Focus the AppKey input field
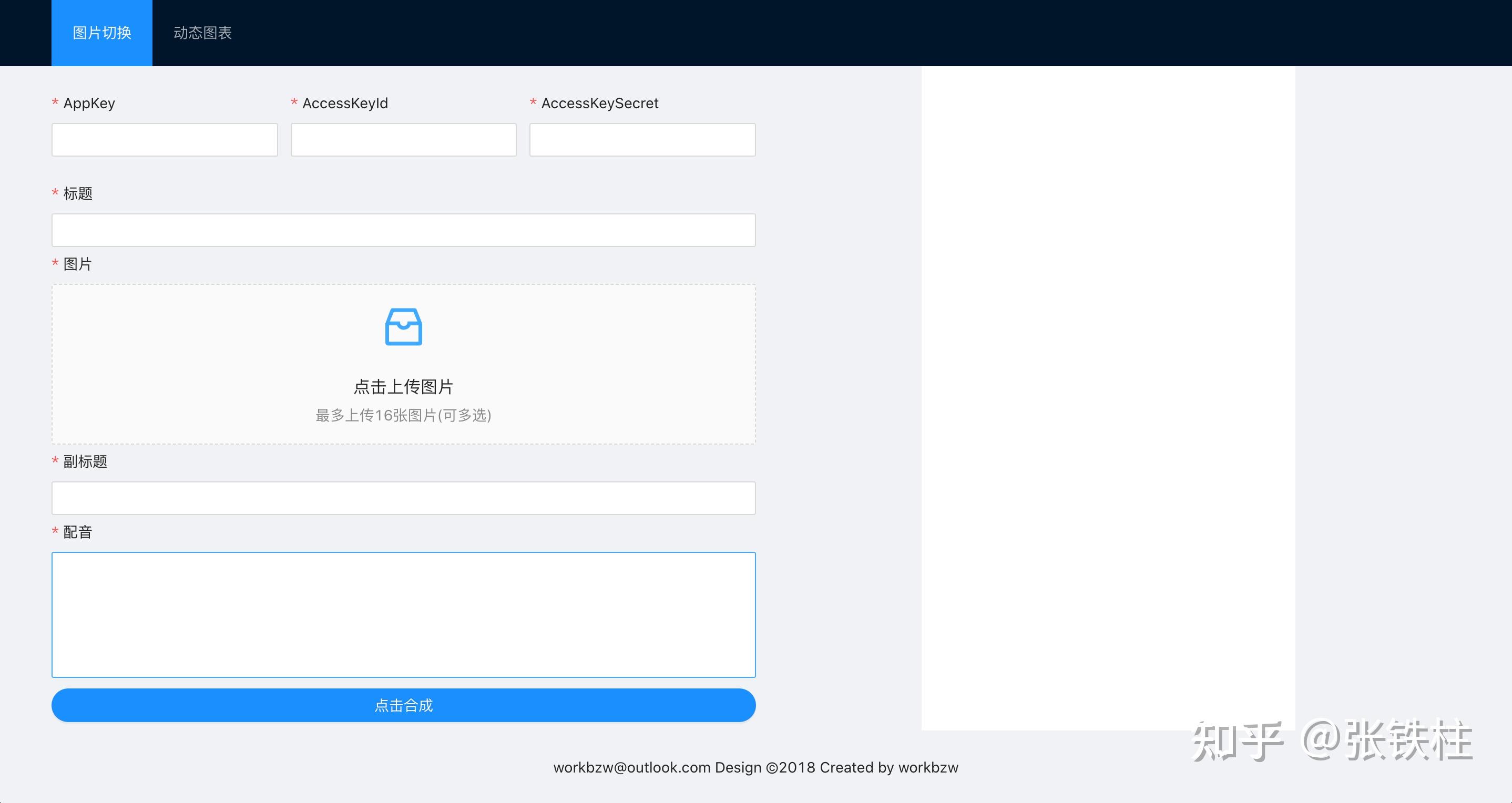This screenshot has width=1512, height=803. [x=165, y=140]
